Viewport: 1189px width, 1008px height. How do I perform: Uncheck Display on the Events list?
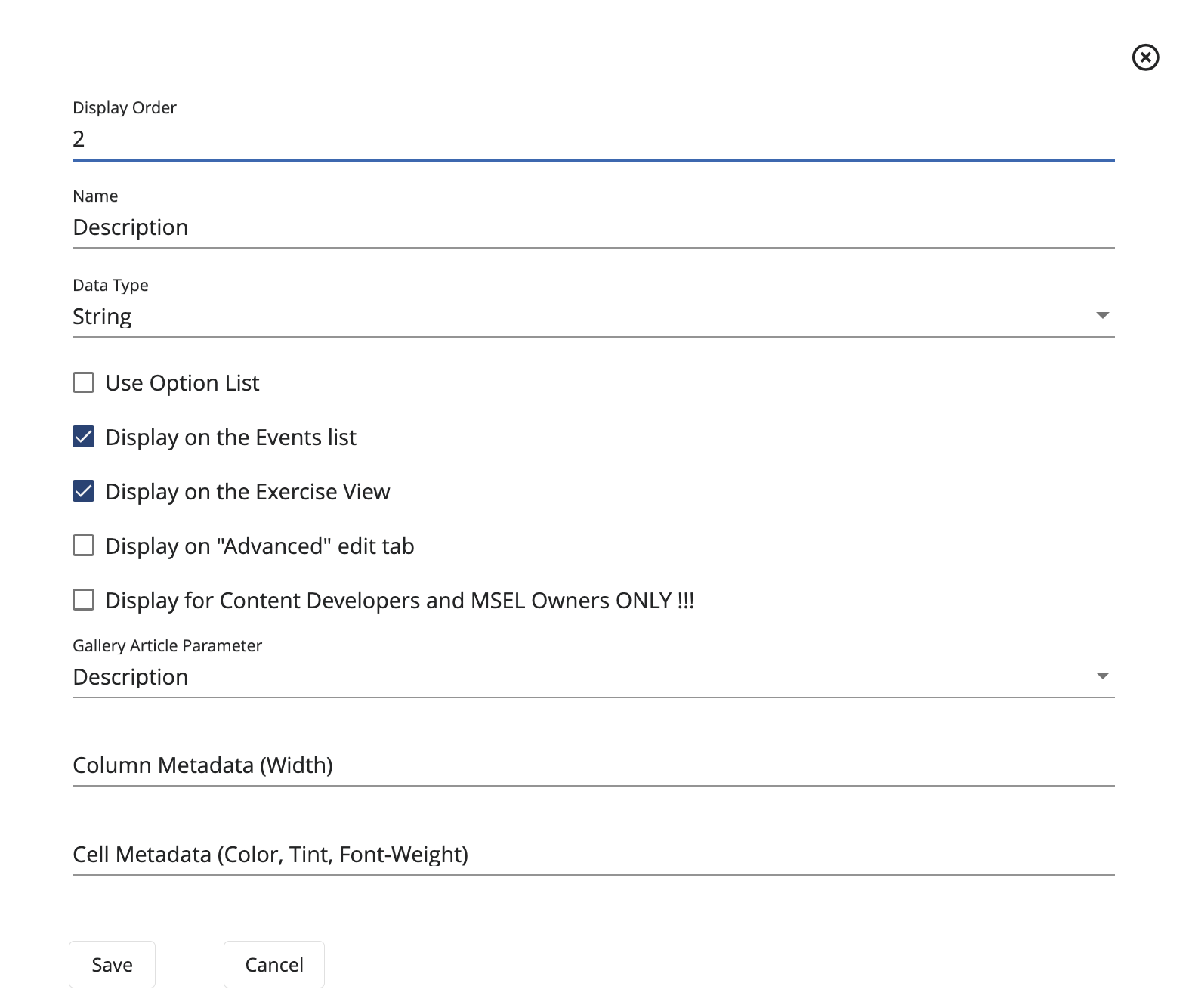84,437
